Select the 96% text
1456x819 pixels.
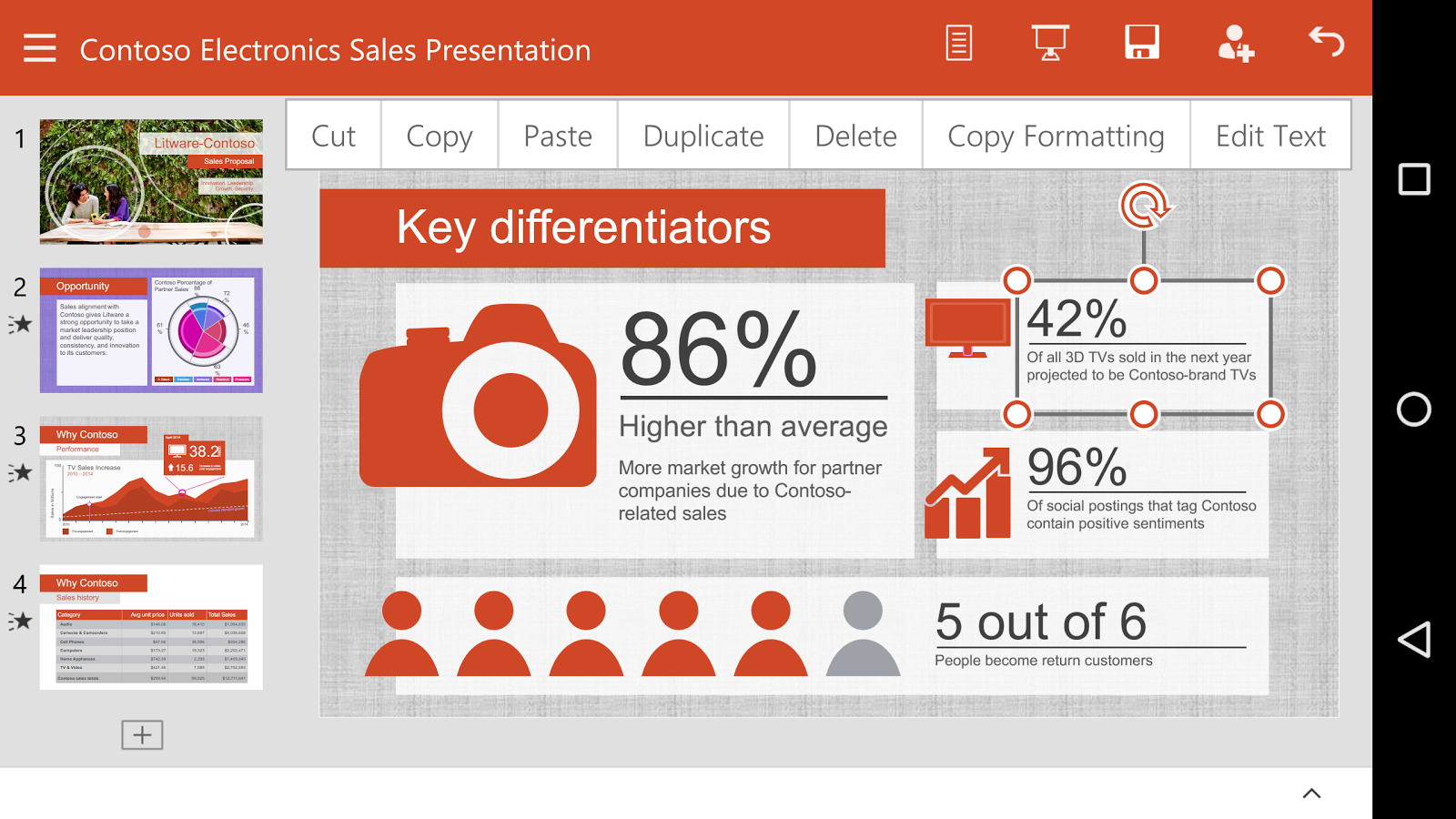click(x=1077, y=468)
